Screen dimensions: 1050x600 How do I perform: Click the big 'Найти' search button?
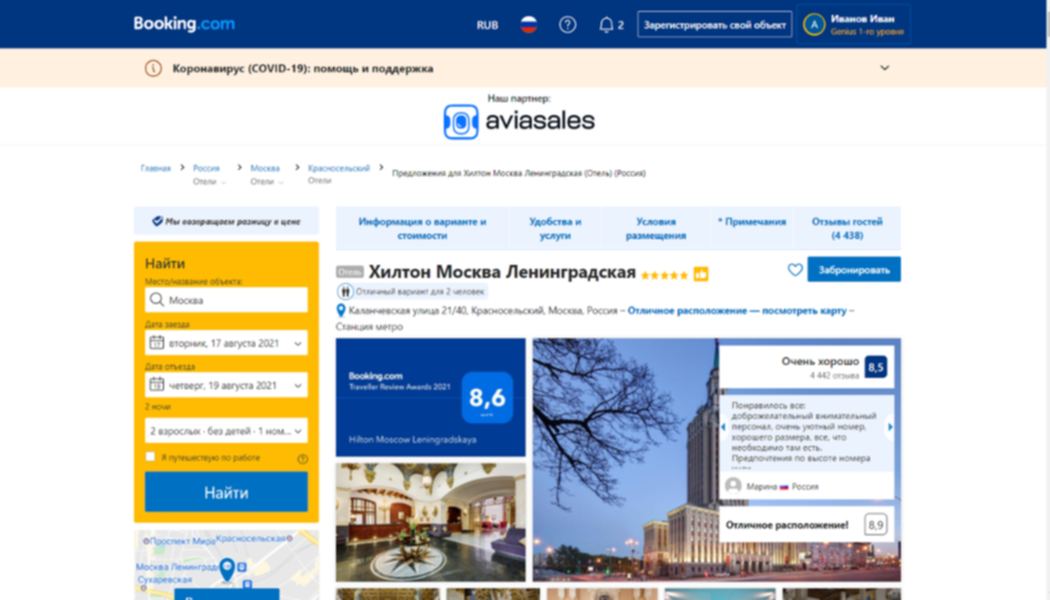(226, 492)
